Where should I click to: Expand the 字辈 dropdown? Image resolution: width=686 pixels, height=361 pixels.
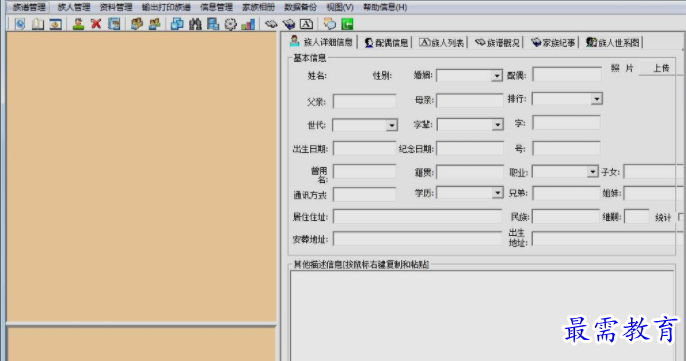point(497,125)
